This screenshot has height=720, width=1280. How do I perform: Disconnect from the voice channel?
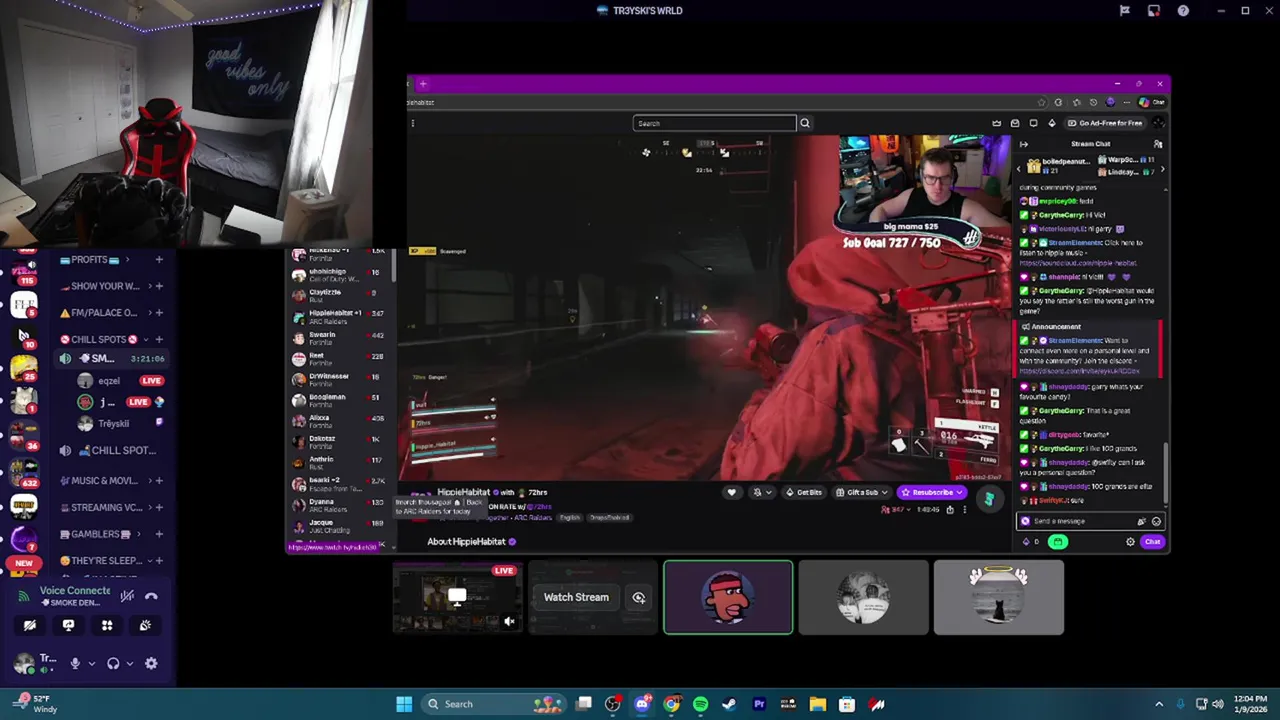[x=151, y=596]
